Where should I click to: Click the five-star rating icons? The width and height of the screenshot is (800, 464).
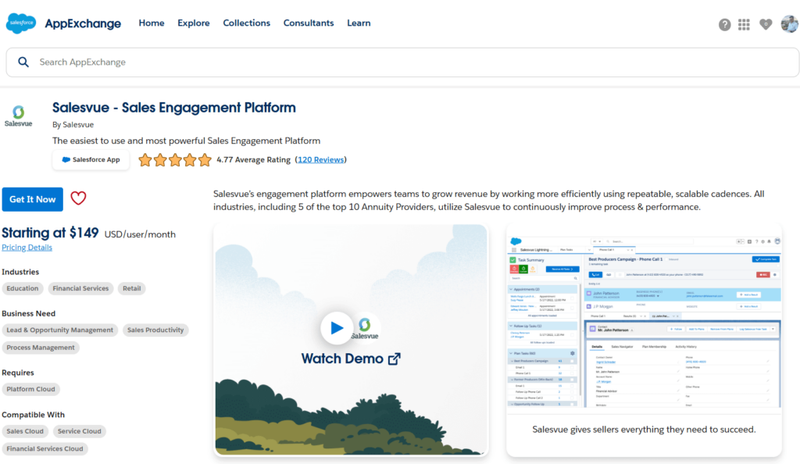pos(175,160)
